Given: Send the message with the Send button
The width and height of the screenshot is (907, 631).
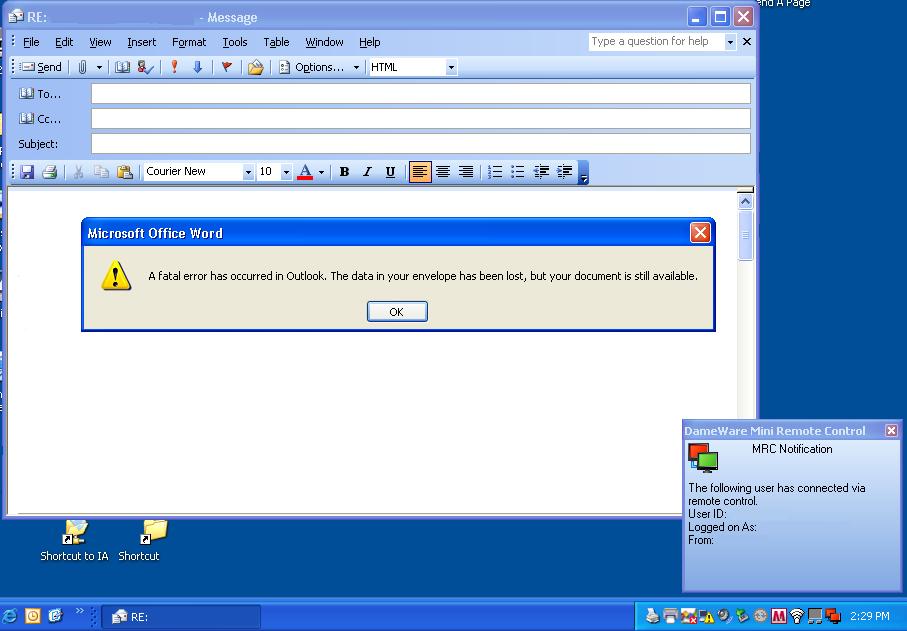Looking at the screenshot, I should tap(40, 67).
